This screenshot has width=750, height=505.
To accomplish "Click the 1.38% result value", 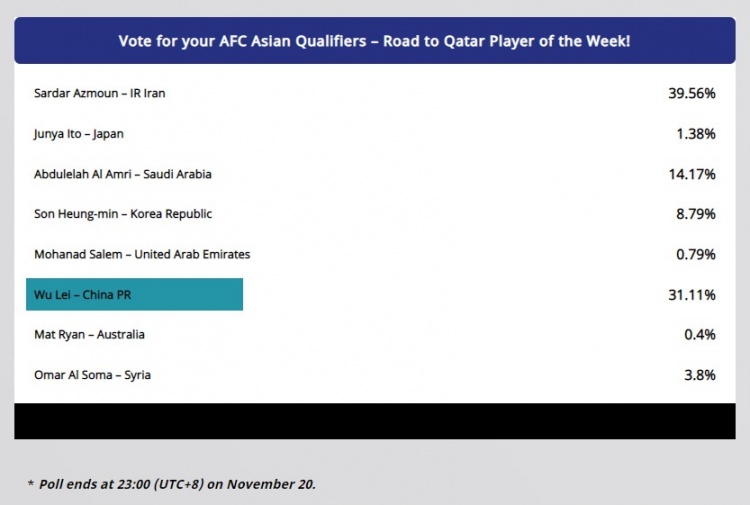I will coord(695,134).
